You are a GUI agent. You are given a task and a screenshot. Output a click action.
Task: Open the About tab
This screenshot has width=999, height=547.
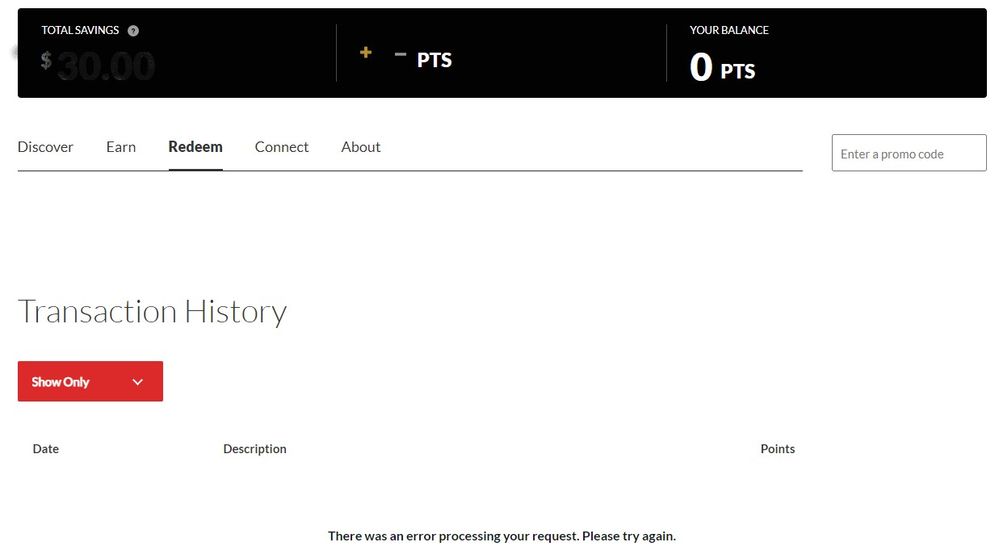click(361, 147)
